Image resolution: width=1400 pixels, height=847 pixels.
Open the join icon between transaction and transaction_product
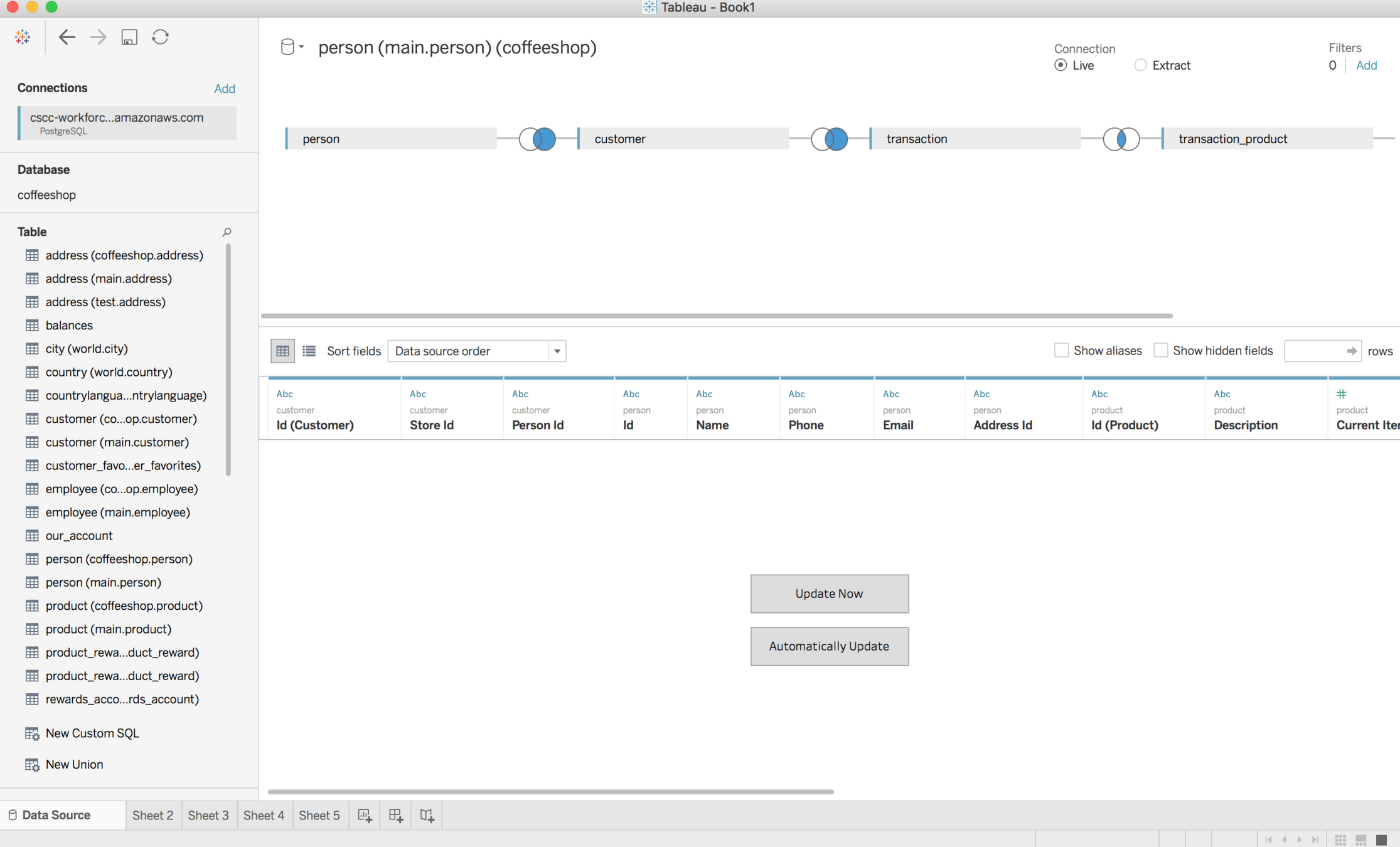1121,139
